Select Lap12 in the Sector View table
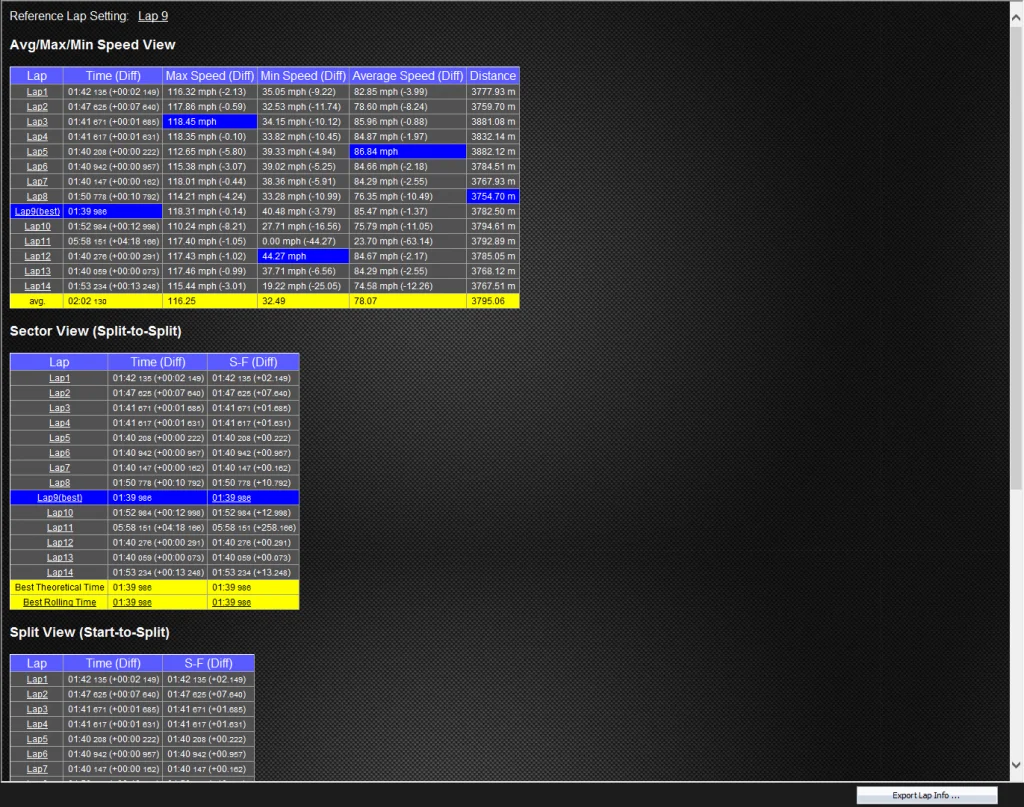The height and width of the screenshot is (807, 1024). click(59, 543)
